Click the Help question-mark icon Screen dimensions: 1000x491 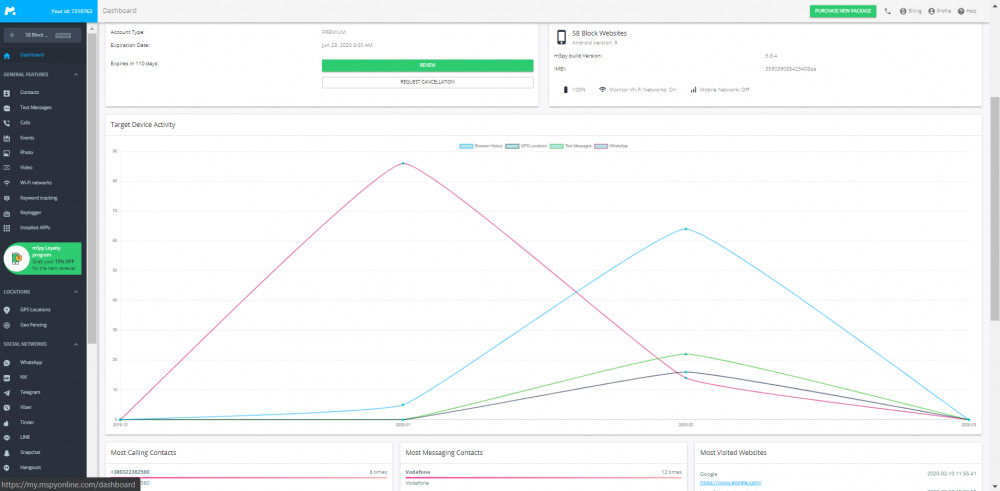pos(961,11)
